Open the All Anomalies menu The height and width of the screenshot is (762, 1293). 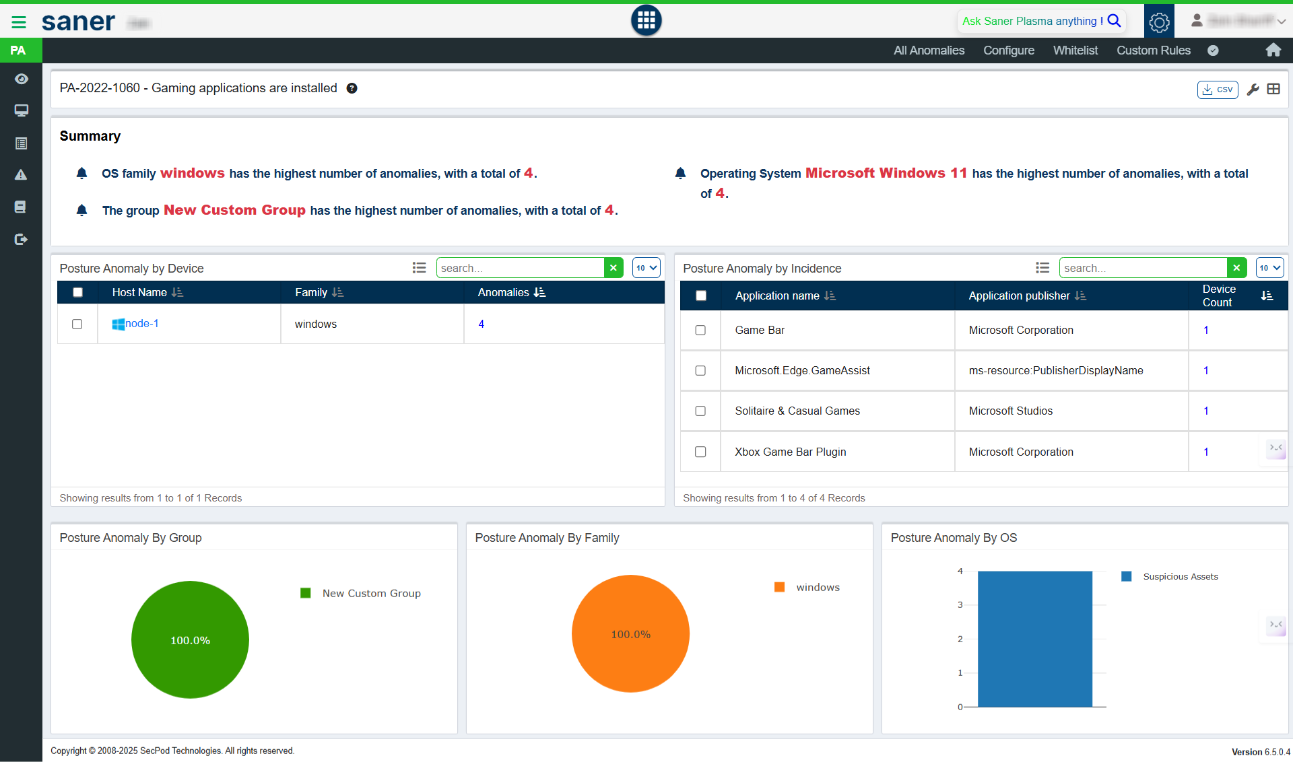pyautogui.click(x=929, y=50)
